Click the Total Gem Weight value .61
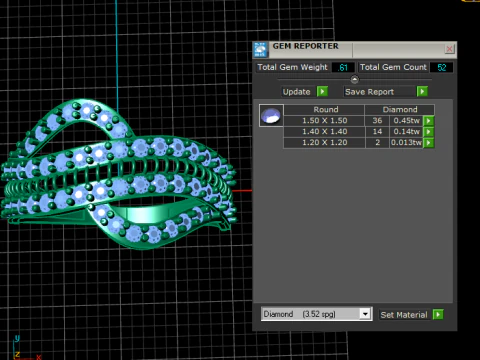Screen dimensions: 480x360 [x=343, y=67]
